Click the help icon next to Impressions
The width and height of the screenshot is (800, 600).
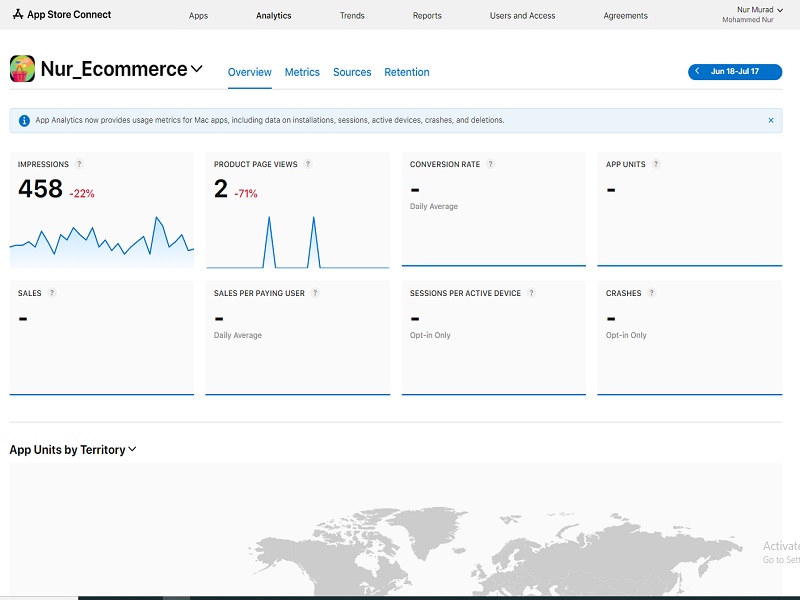pos(79,164)
